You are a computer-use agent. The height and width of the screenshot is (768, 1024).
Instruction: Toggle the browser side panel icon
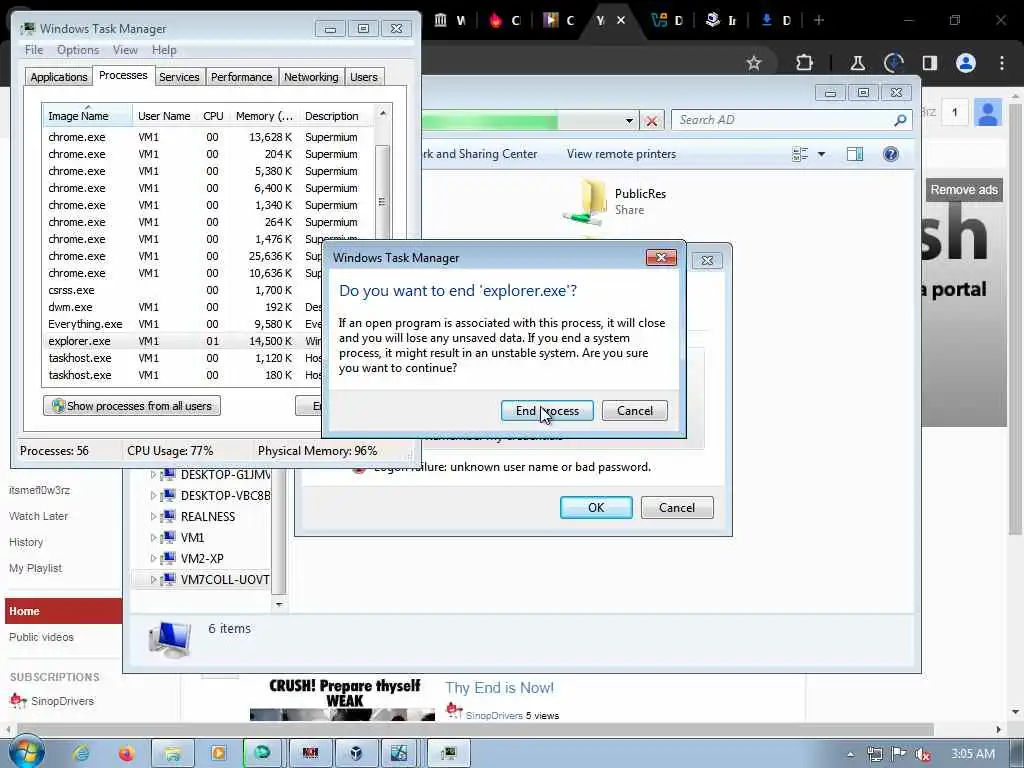coord(929,63)
